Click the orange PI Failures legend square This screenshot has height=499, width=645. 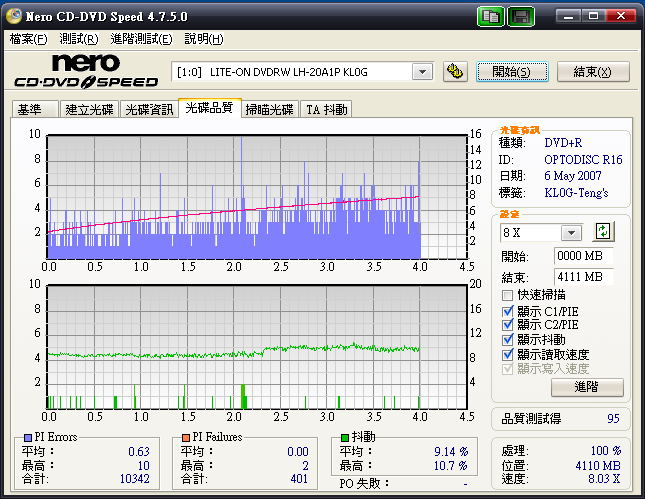[x=186, y=437]
